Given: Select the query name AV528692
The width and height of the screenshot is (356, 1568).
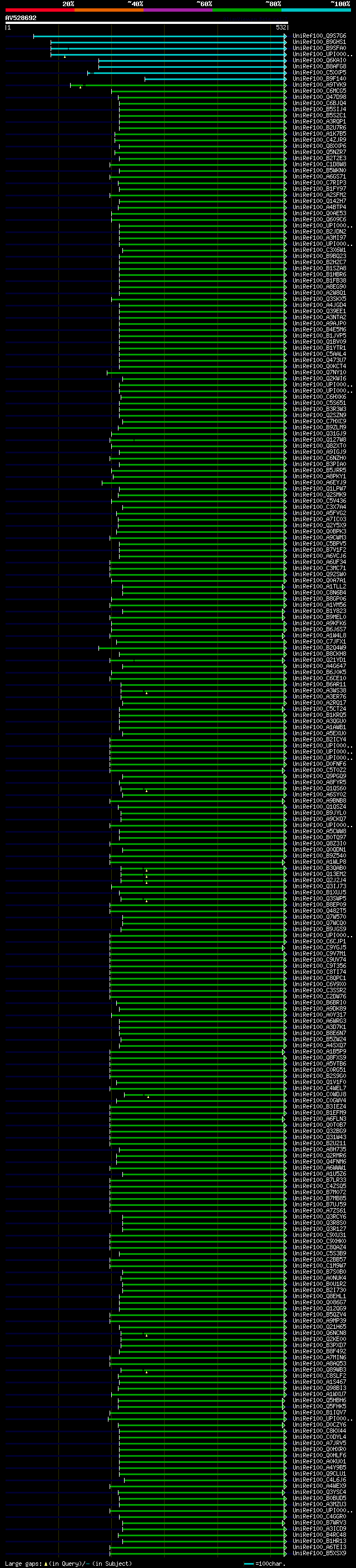Looking at the screenshot, I should (21, 18).
